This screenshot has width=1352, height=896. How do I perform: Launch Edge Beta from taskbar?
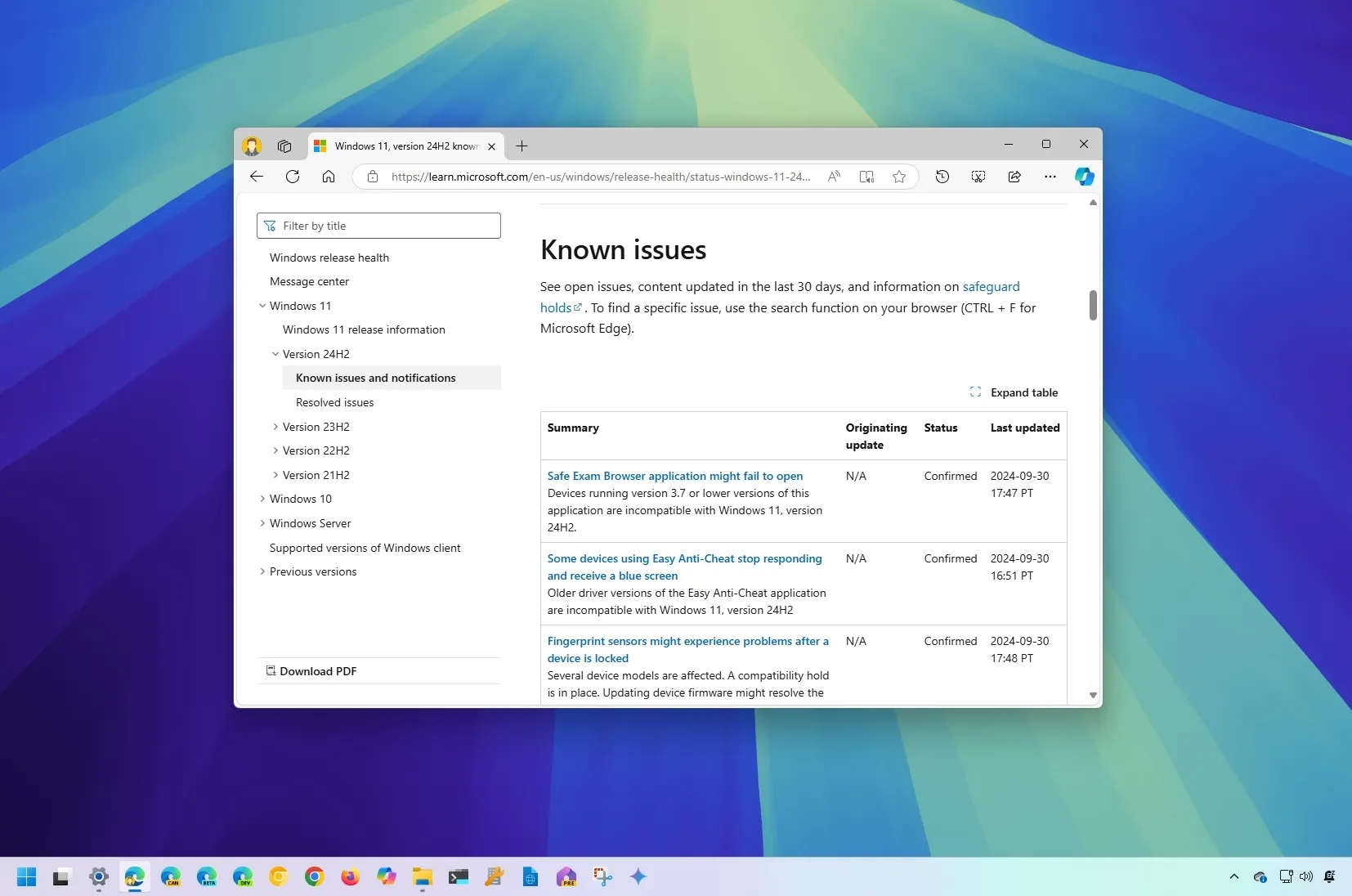(207, 877)
